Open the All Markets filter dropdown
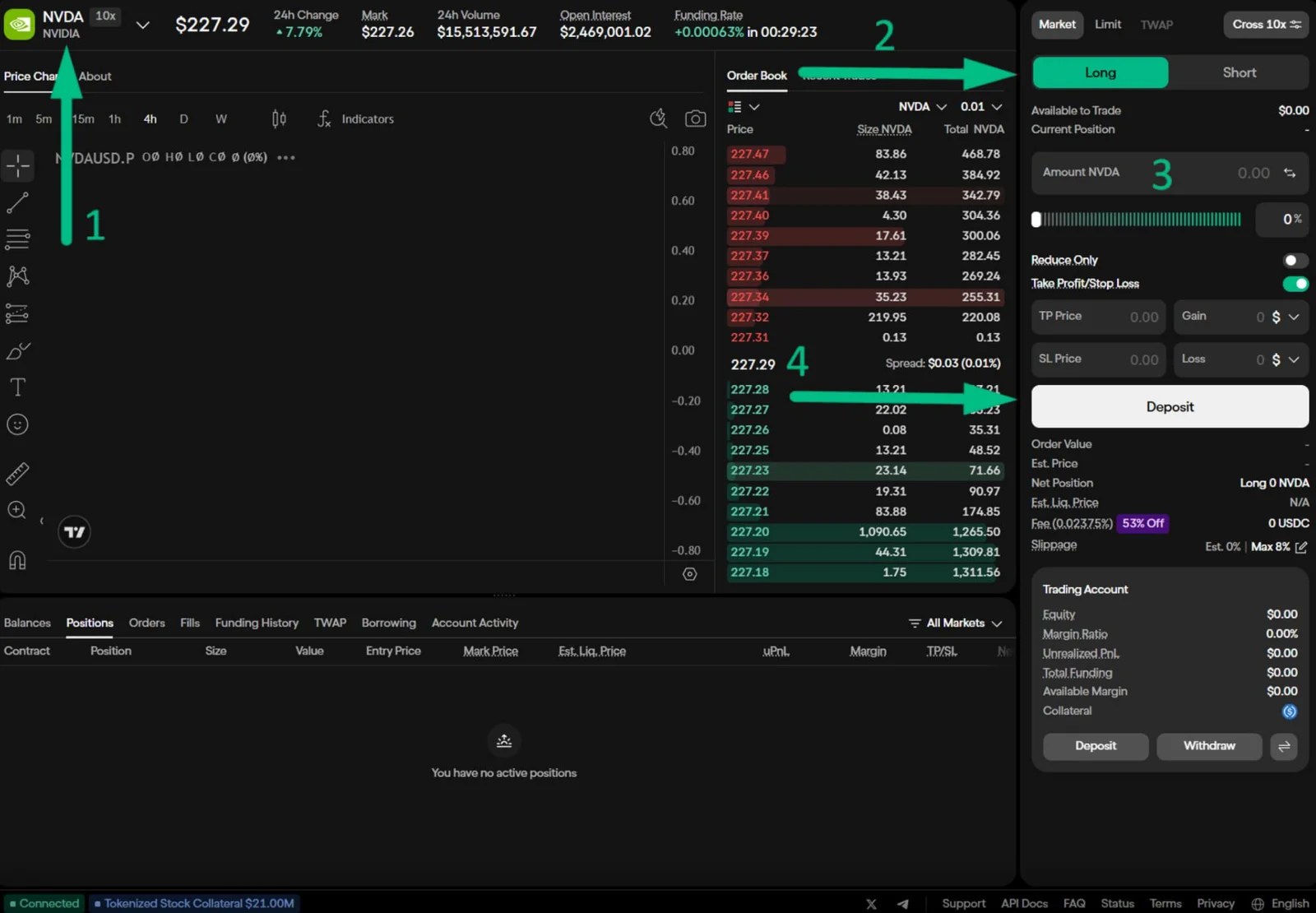 [x=955, y=623]
